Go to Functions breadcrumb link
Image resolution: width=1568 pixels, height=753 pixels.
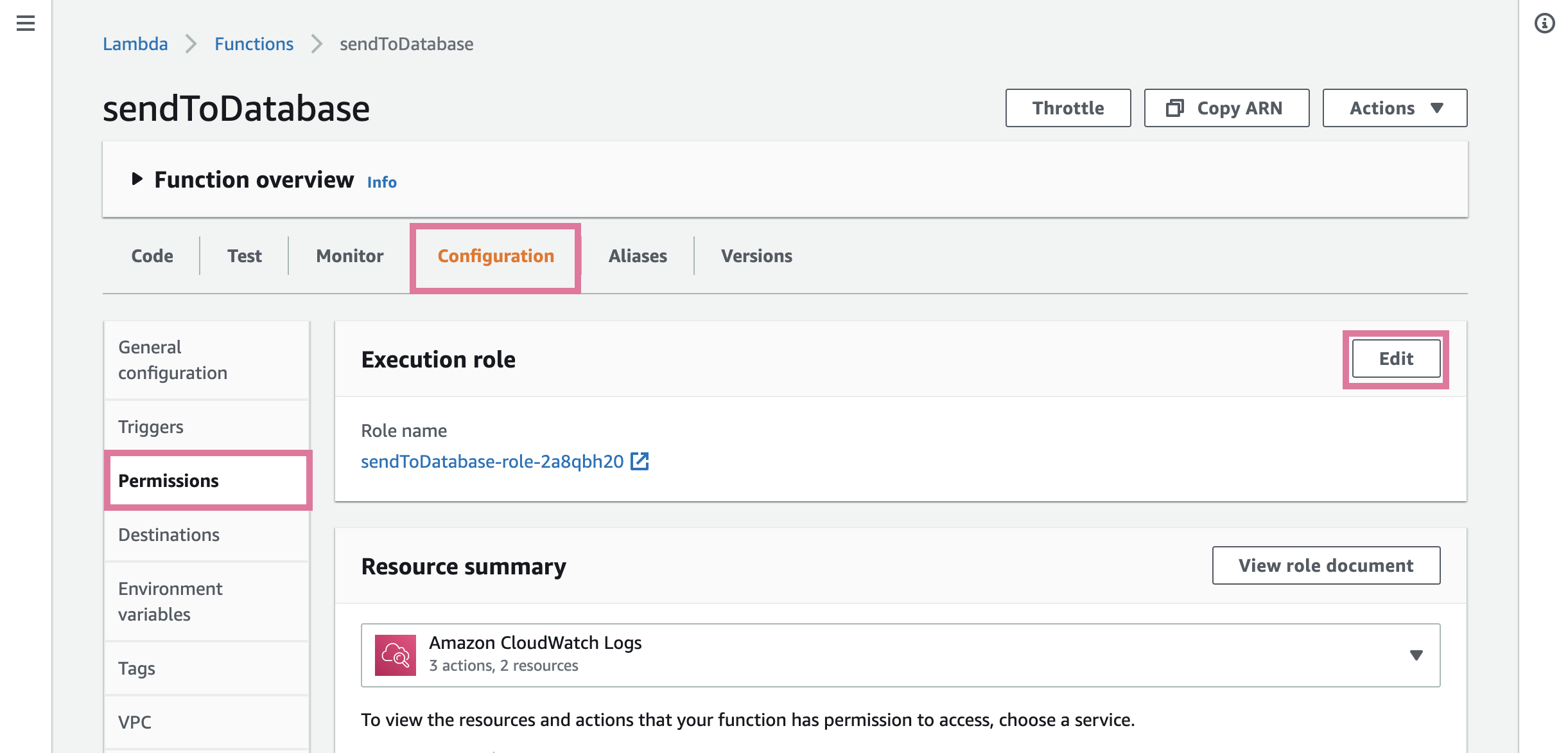coord(254,44)
